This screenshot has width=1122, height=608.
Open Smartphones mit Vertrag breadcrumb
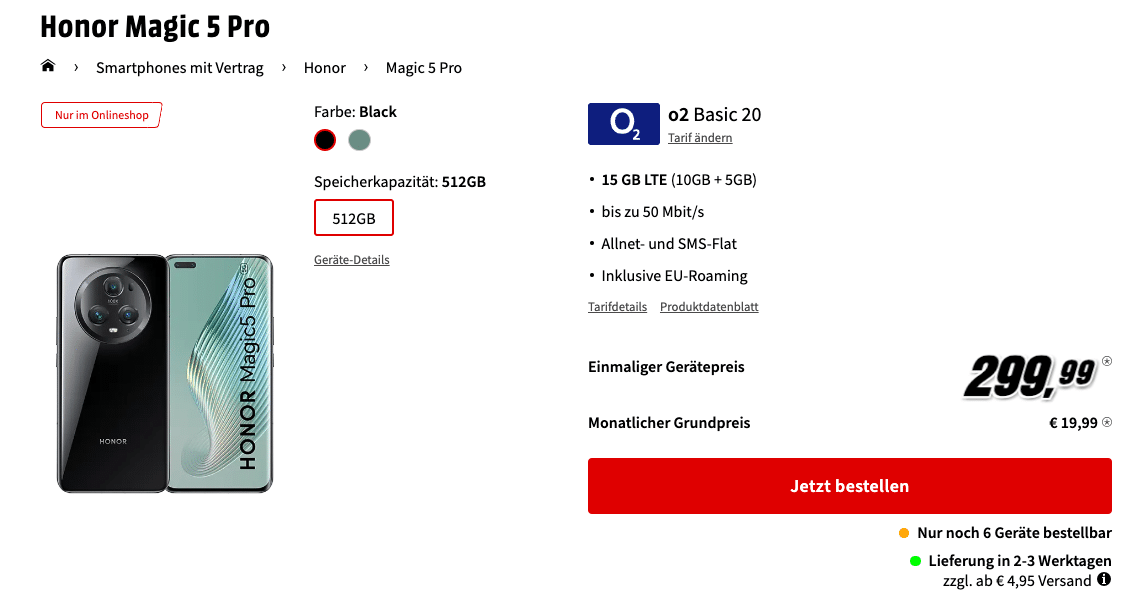click(x=180, y=68)
